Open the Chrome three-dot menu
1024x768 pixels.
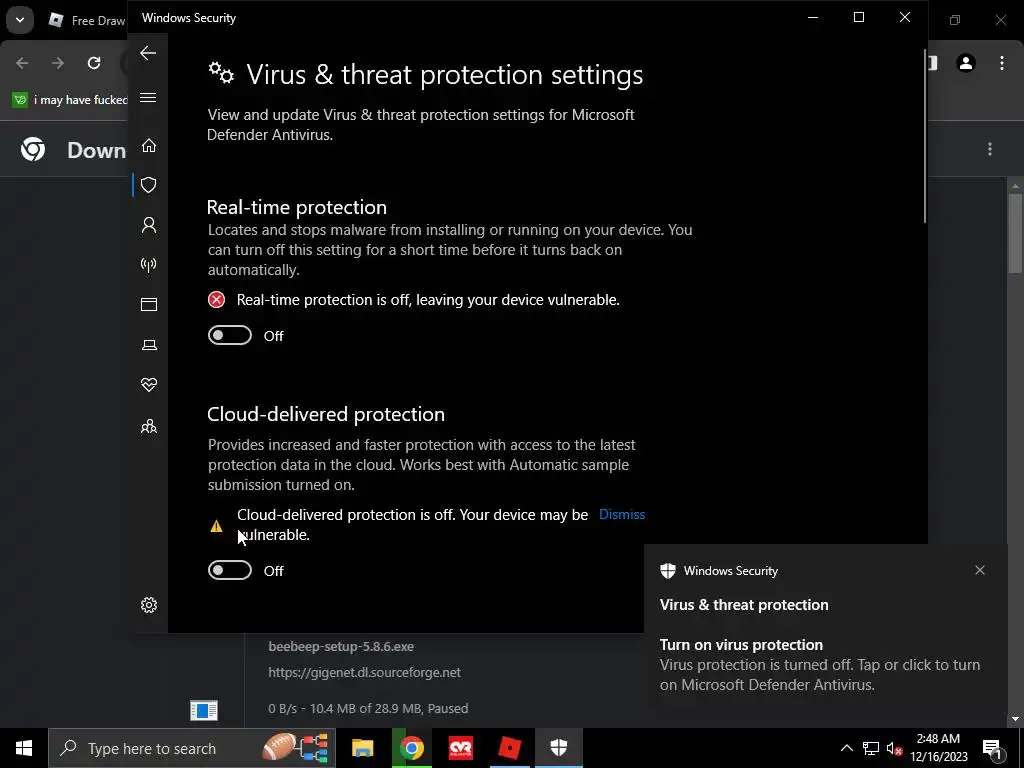point(1002,63)
